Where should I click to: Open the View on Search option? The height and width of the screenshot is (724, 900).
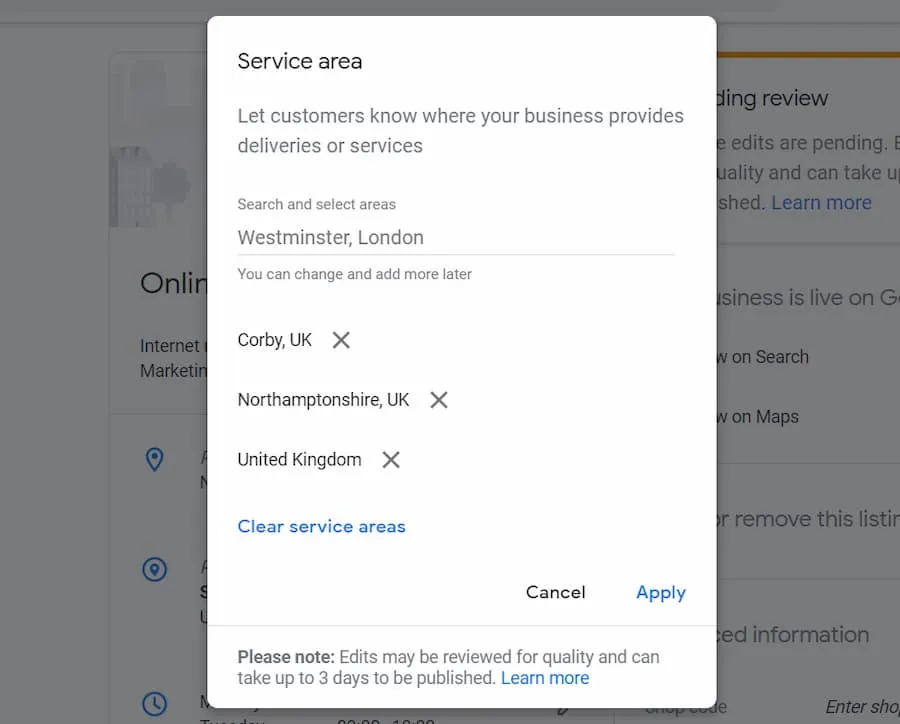coord(763,357)
